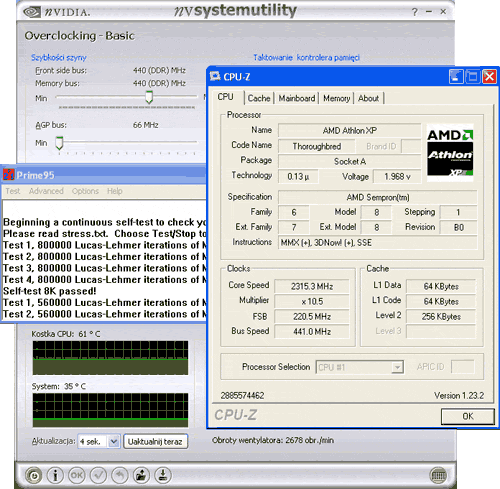500x489 pixels.
Task: Click the Instructions MMX 3DNow SSE field
Action: click(x=378, y=243)
